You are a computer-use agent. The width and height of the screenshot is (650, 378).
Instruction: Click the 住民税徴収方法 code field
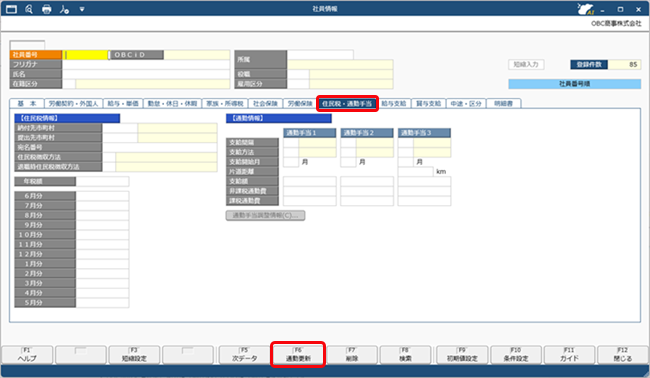109,157
